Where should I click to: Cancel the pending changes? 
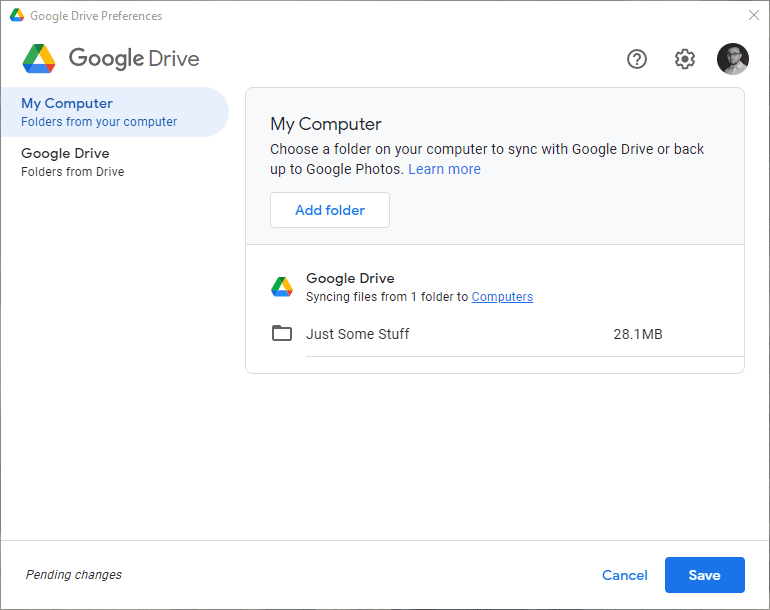(x=625, y=575)
